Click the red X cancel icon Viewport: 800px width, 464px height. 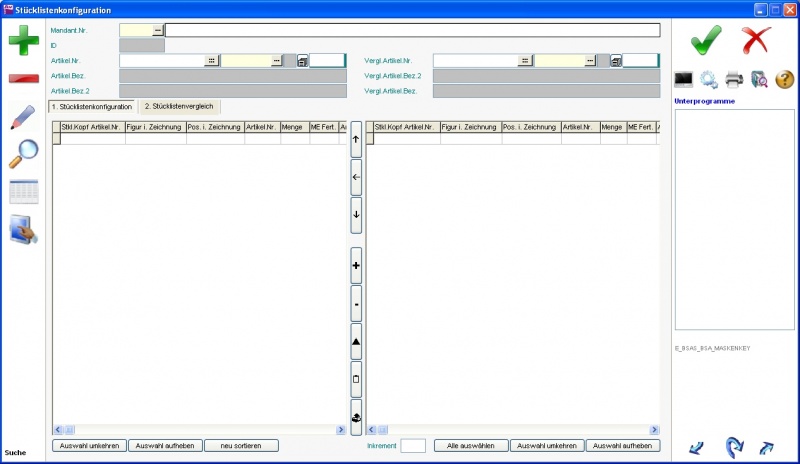(755, 41)
